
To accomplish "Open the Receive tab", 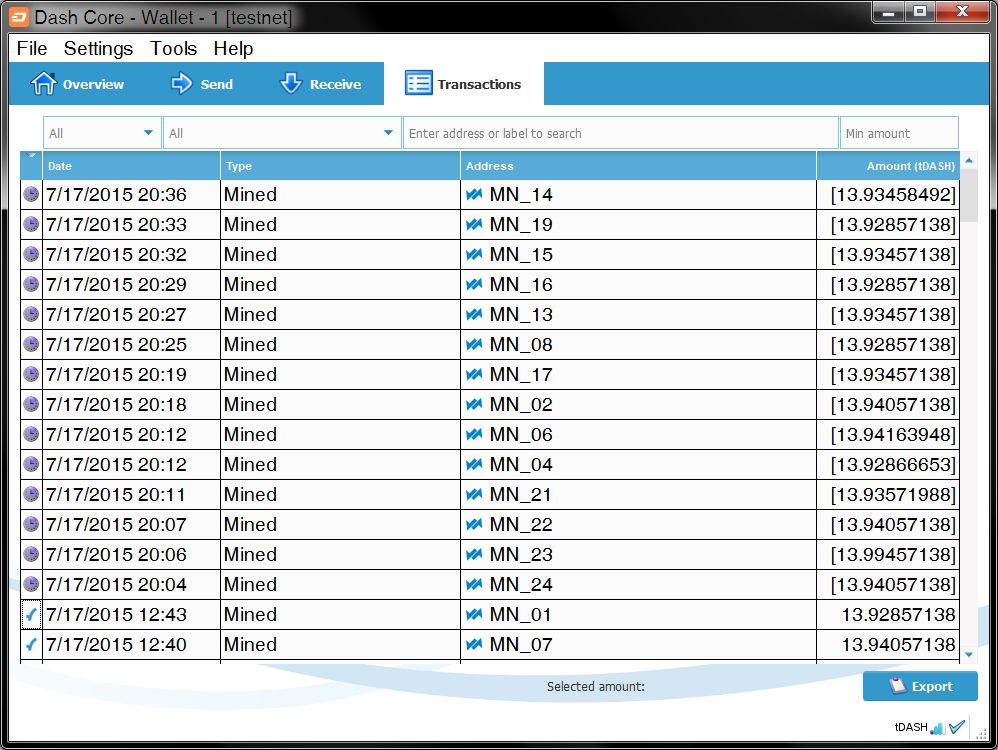I will coord(321,83).
